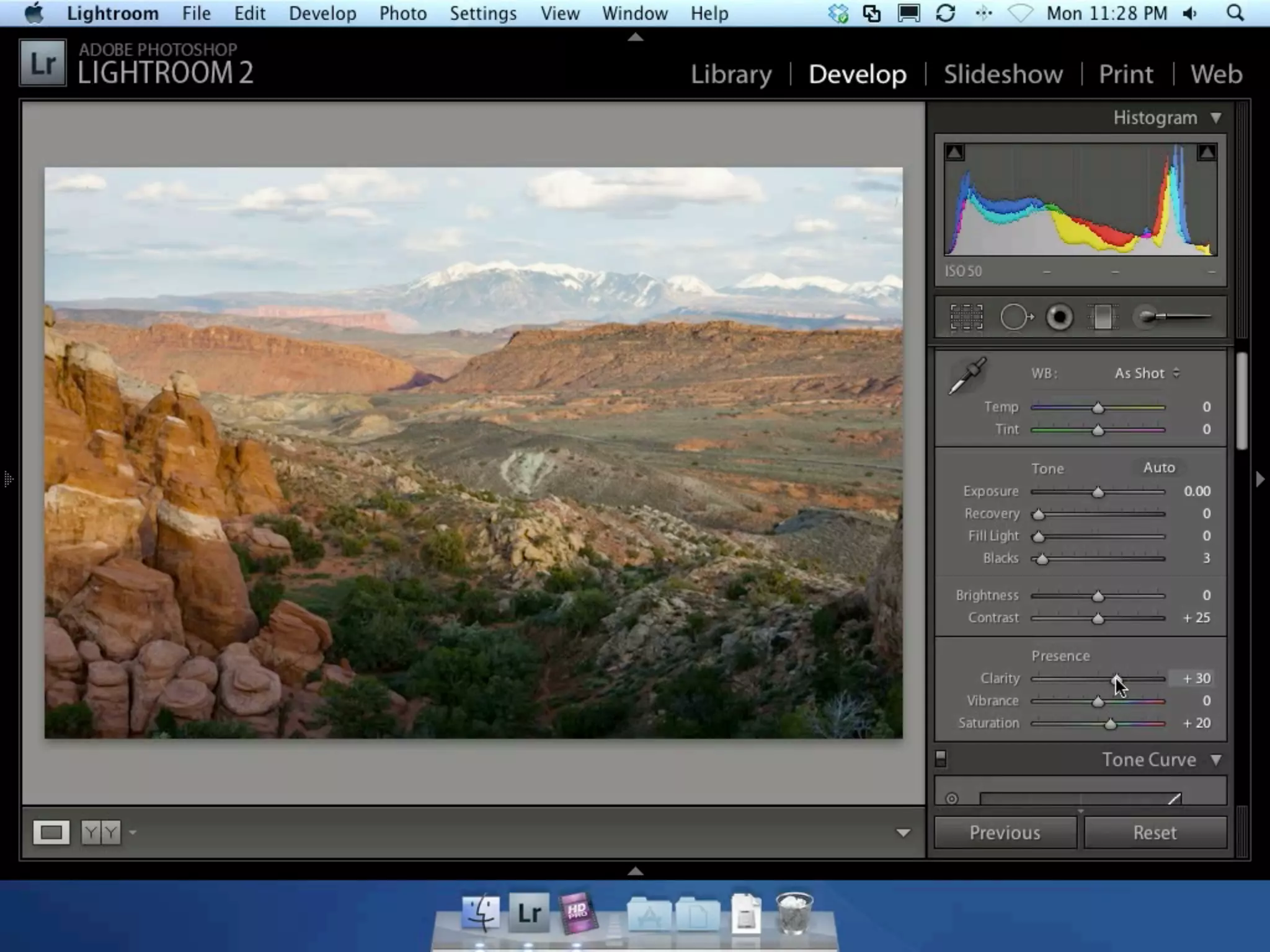Open Before/After view toggle
1270x952 pixels.
pos(100,832)
